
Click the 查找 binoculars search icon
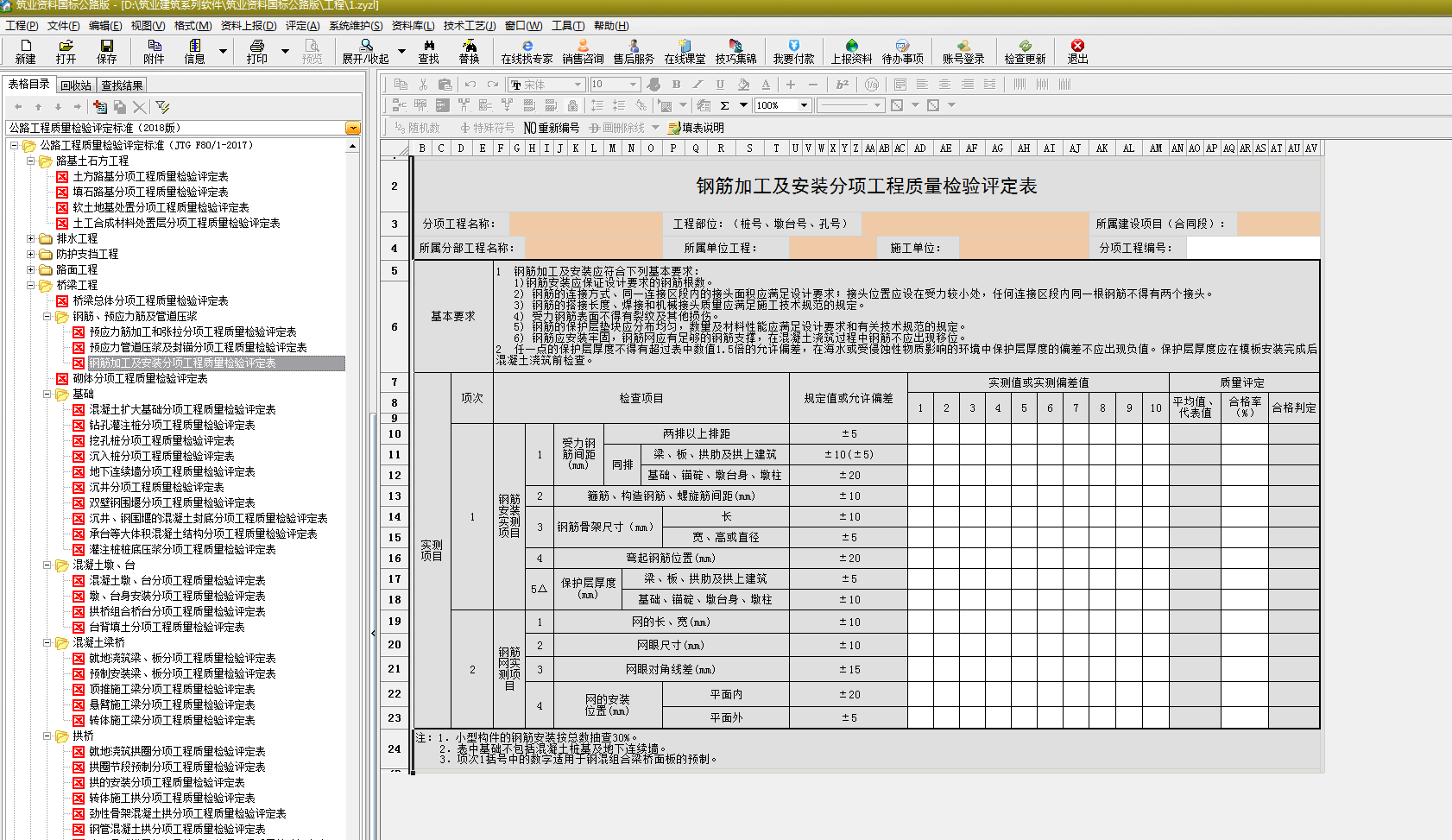click(428, 52)
